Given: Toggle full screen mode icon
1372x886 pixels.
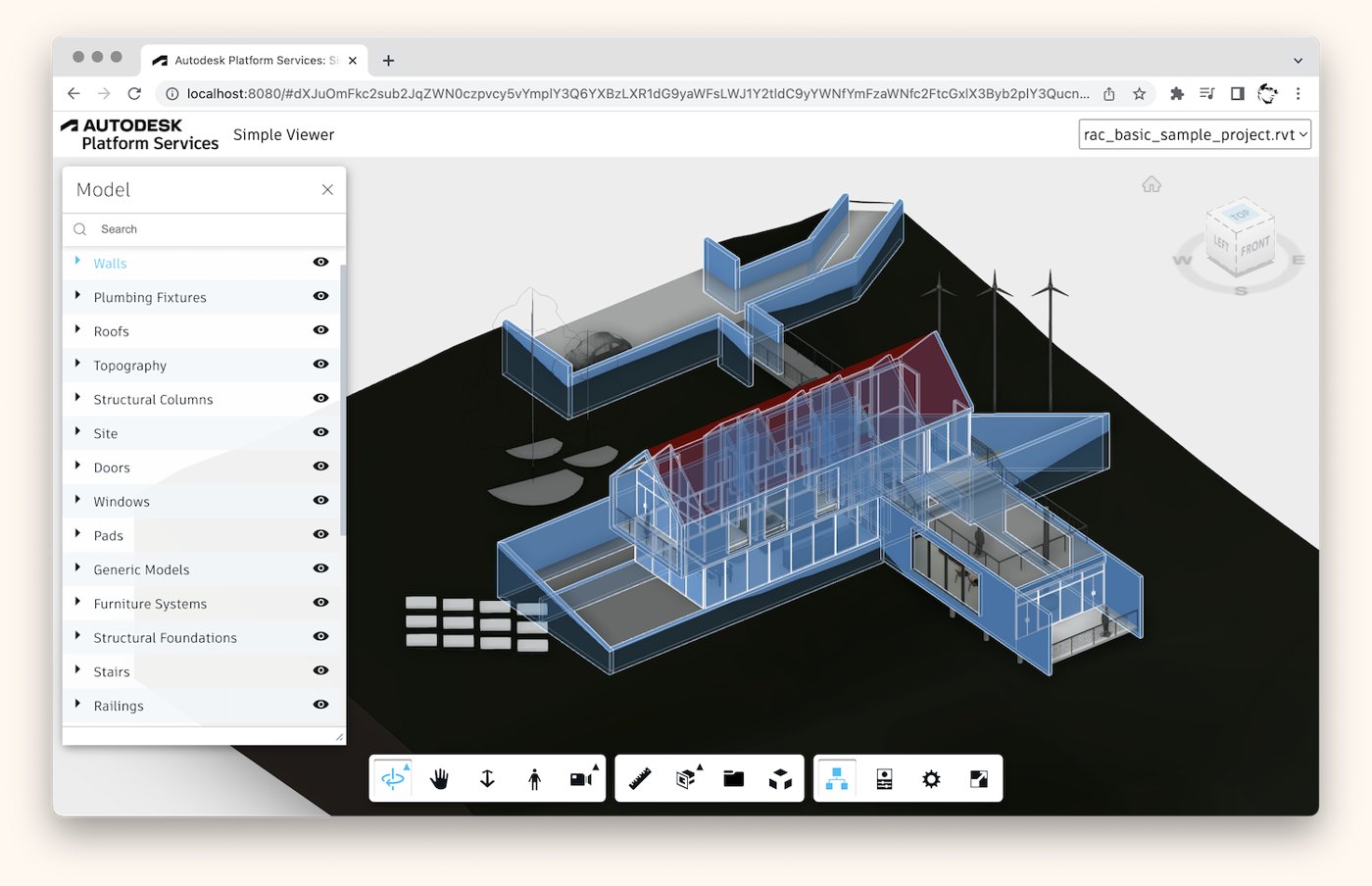Looking at the screenshot, I should pos(978,779).
